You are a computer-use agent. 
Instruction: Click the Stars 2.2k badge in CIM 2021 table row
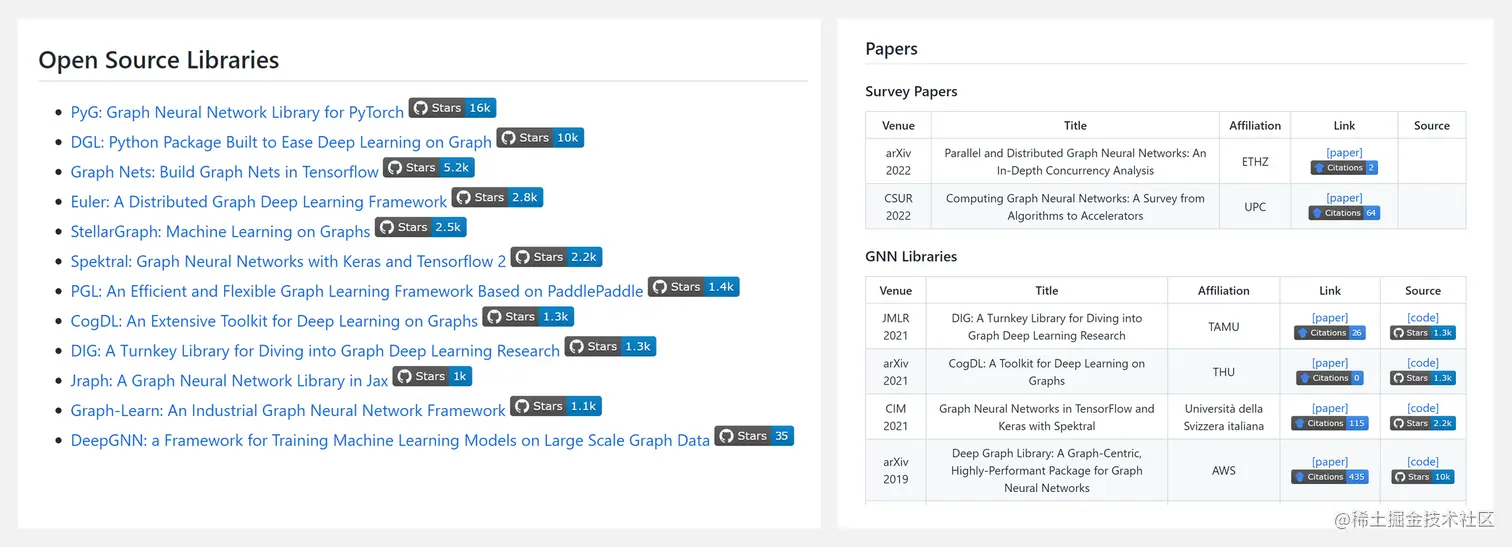pos(1423,423)
